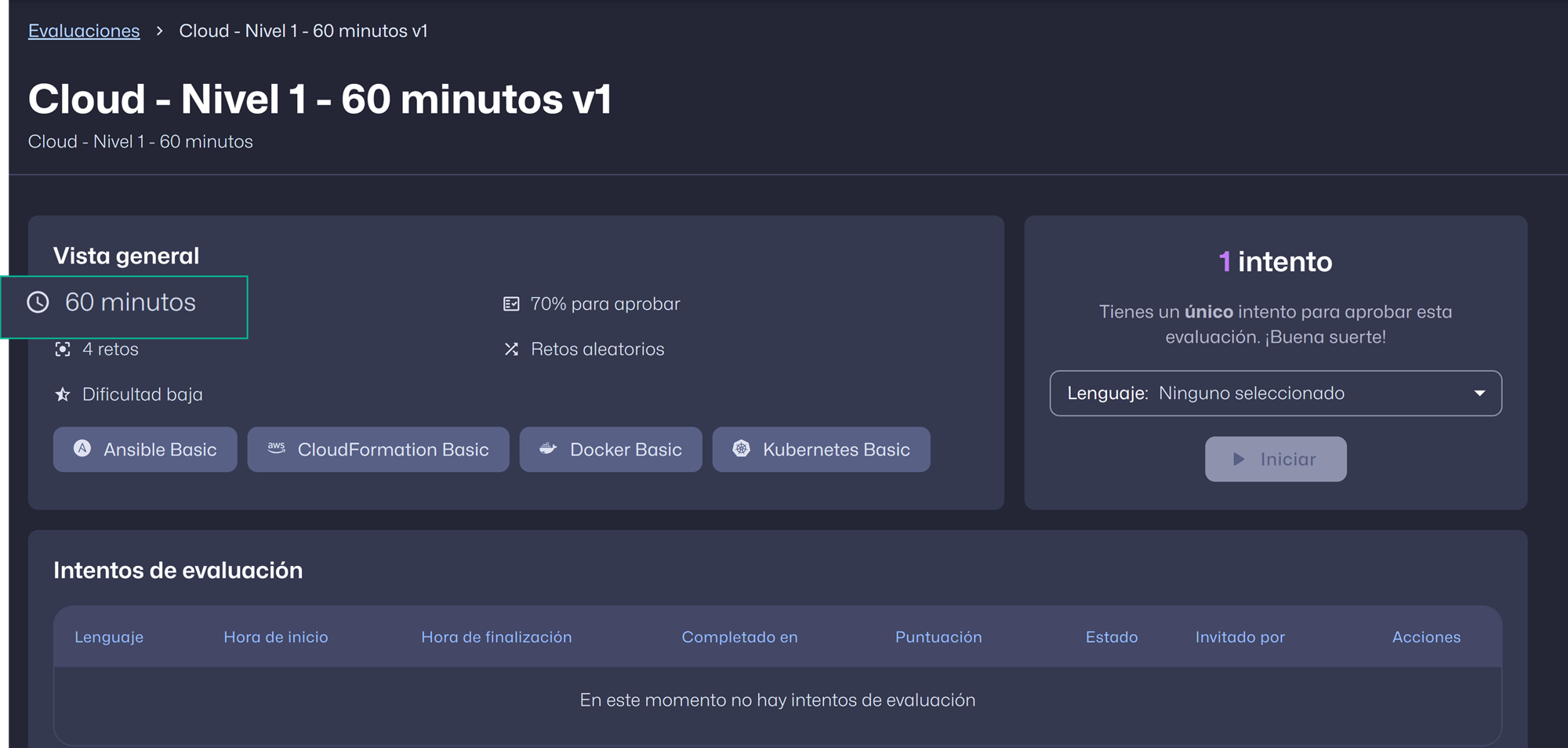
Task: Click the Kubernetes wheel icon
Action: pyautogui.click(x=741, y=448)
